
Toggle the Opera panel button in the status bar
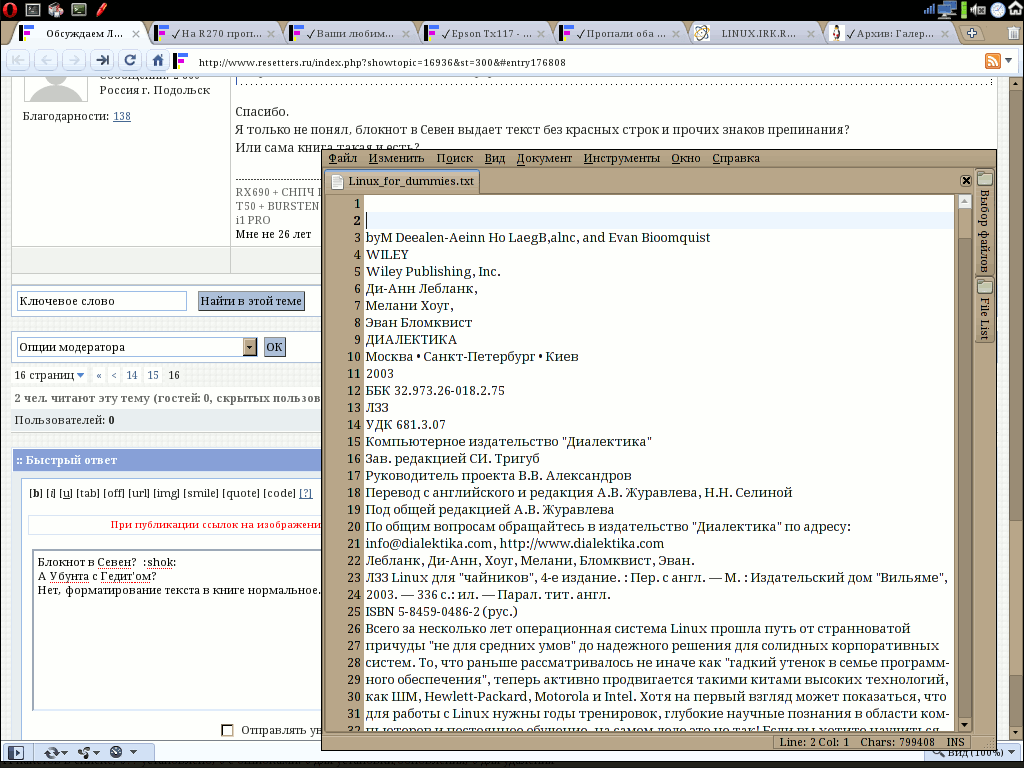point(16,752)
